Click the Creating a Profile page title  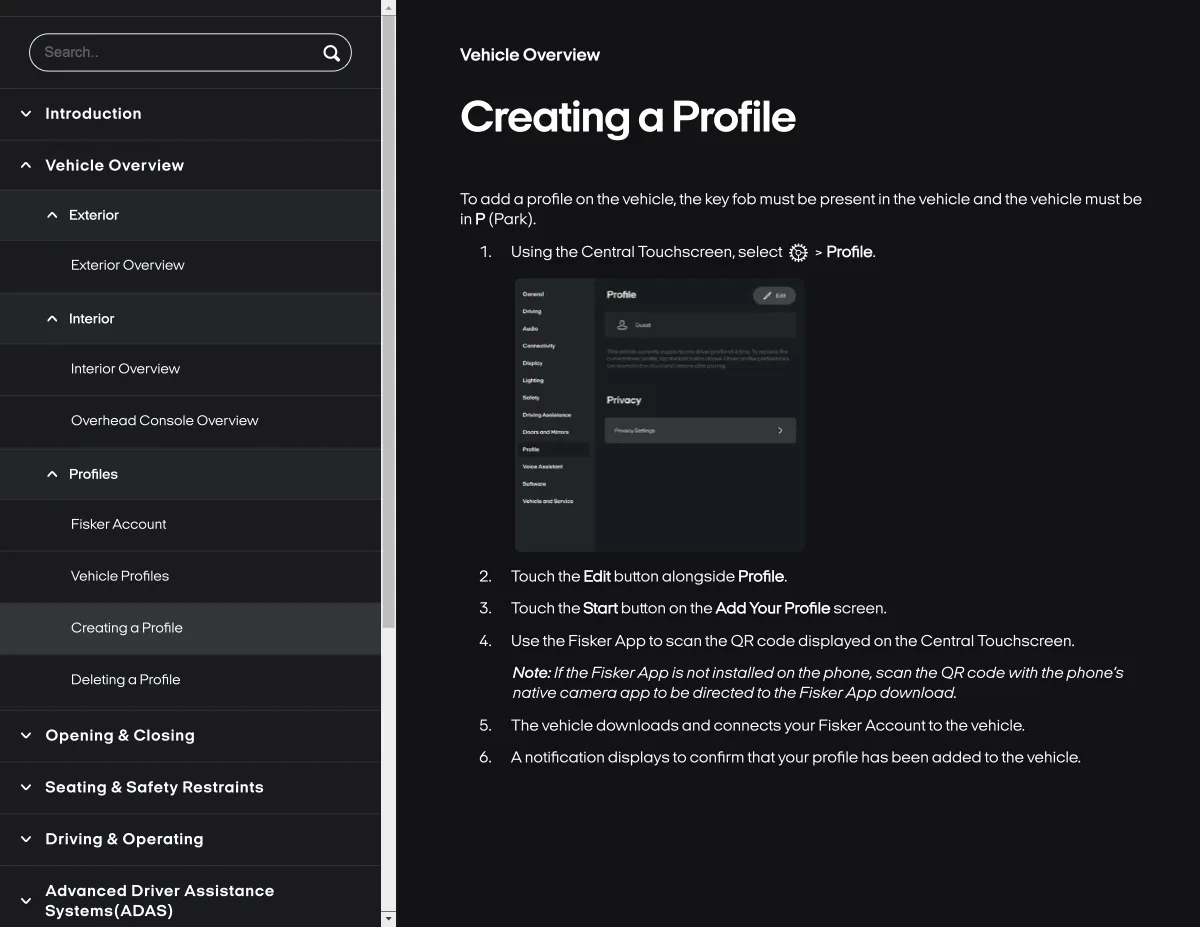coord(628,118)
